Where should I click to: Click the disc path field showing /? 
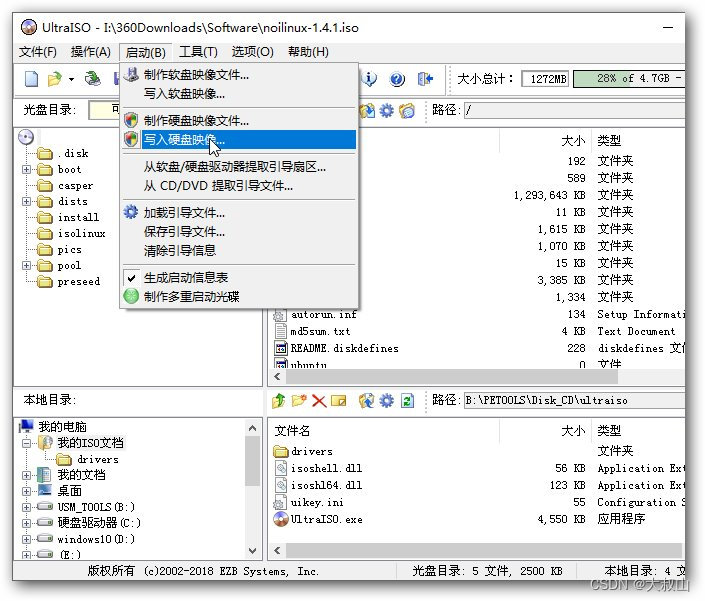[x=574, y=111]
